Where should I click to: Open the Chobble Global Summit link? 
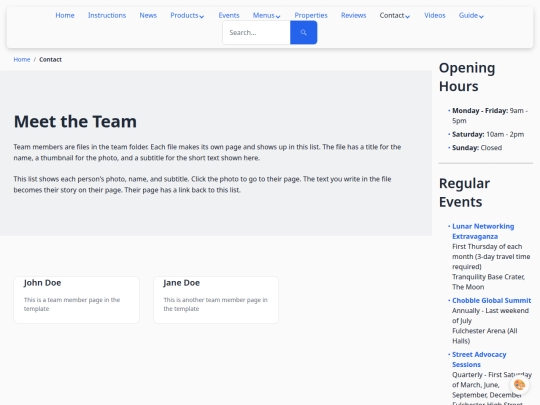pyautogui.click(x=491, y=300)
